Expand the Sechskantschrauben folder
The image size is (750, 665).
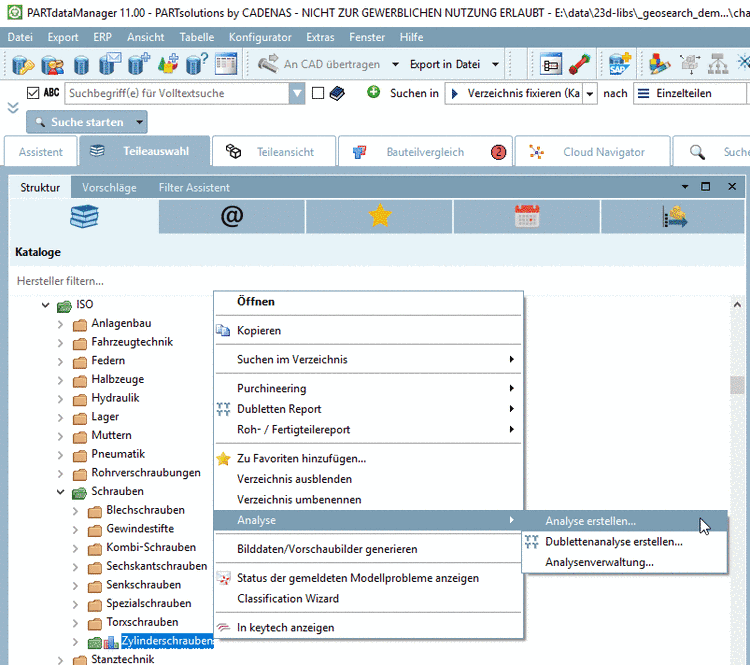[75, 566]
